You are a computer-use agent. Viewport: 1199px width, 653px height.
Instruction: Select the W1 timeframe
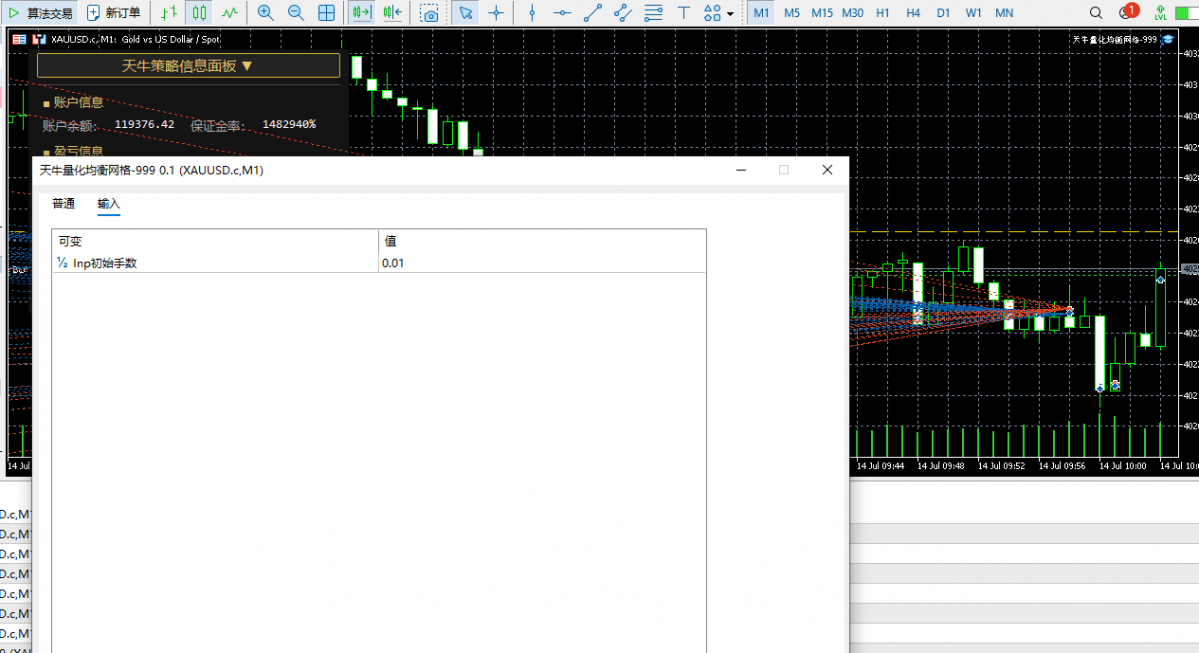[973, 13]
